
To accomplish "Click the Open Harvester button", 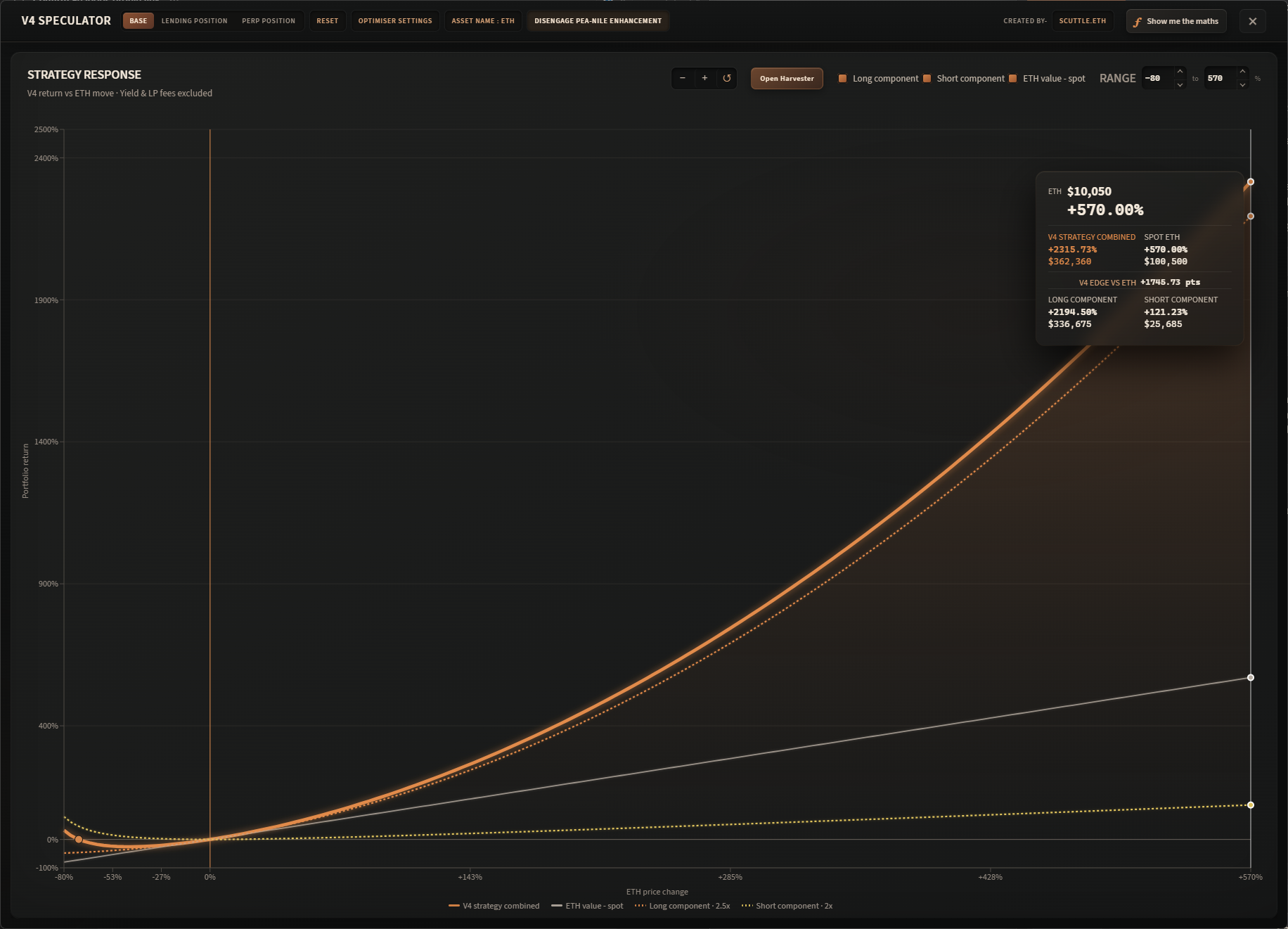I will [787, 78].
